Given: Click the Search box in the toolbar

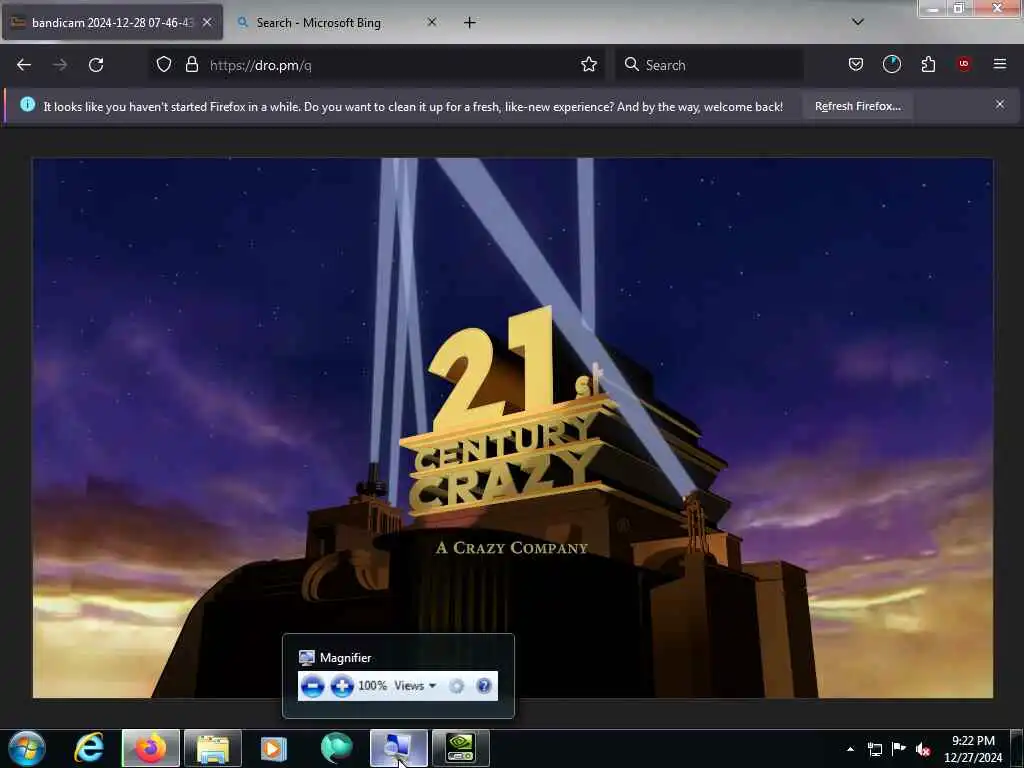Looking at the screenshot, I should pos(709,65).
